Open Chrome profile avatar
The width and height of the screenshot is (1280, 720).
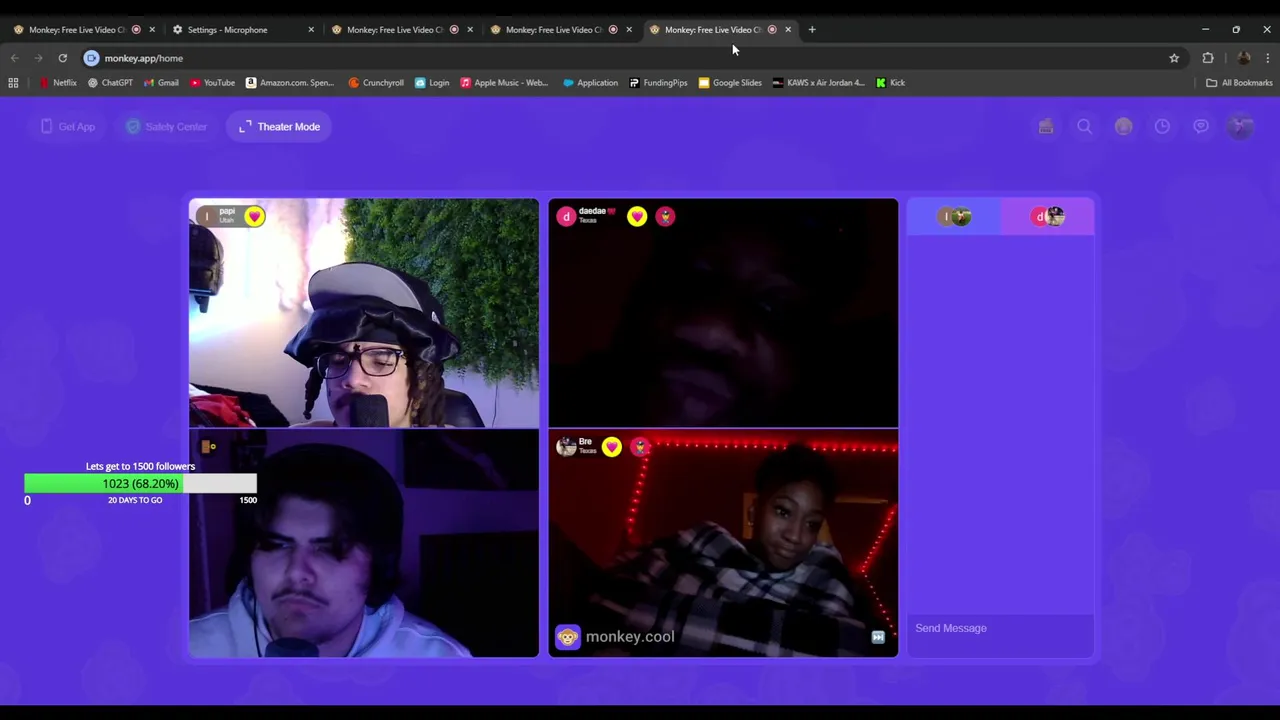click(1244, 58)
